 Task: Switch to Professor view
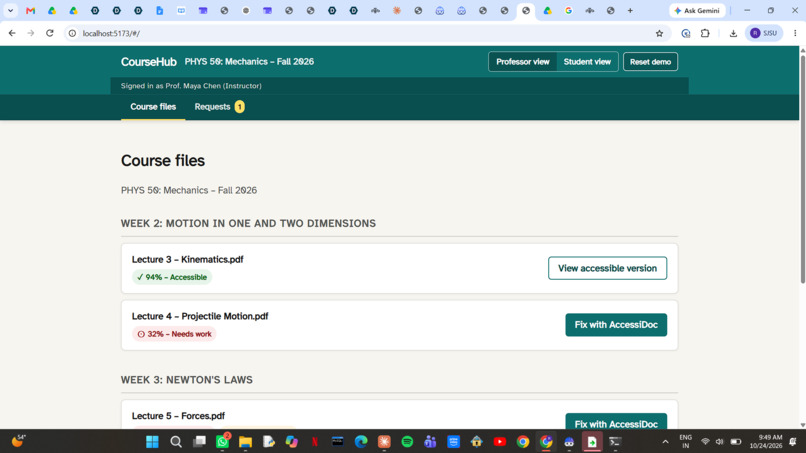coord(523,62)
